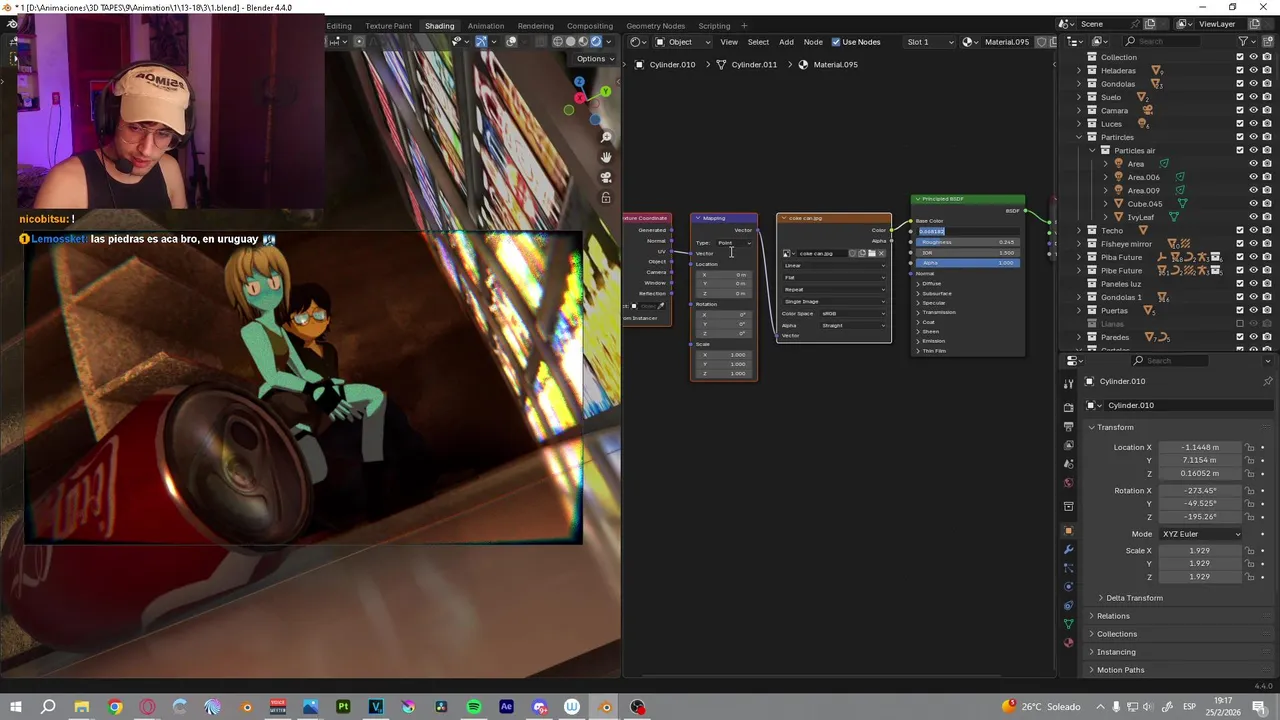Screen dimensions: 1280x720
Task: Toggle the Use Nodes checkbox
Action: click(835, 42)
